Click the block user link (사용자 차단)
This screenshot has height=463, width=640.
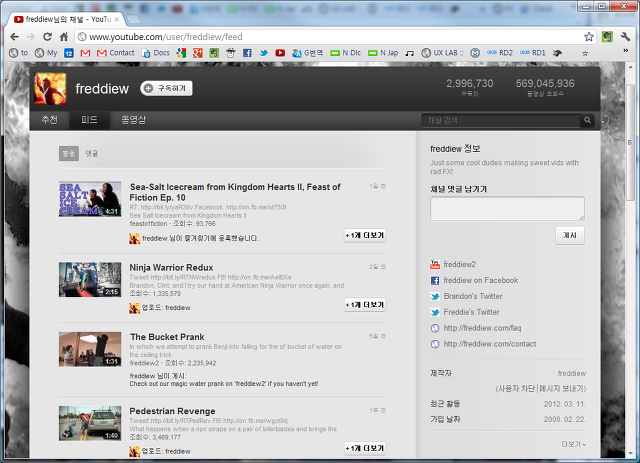pyautogui.click(x=516, y=388)
